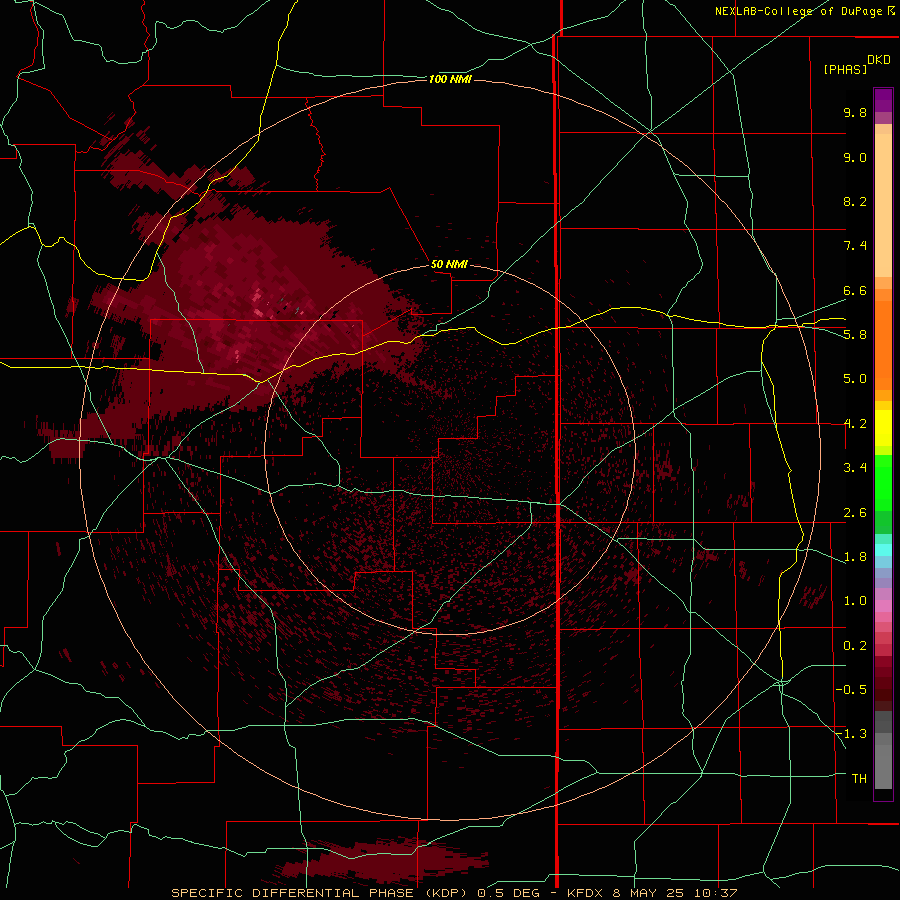This screenshot has height=900, width=900.
Task: Pick the cyan legend band
Action: [x=883, y=549]
